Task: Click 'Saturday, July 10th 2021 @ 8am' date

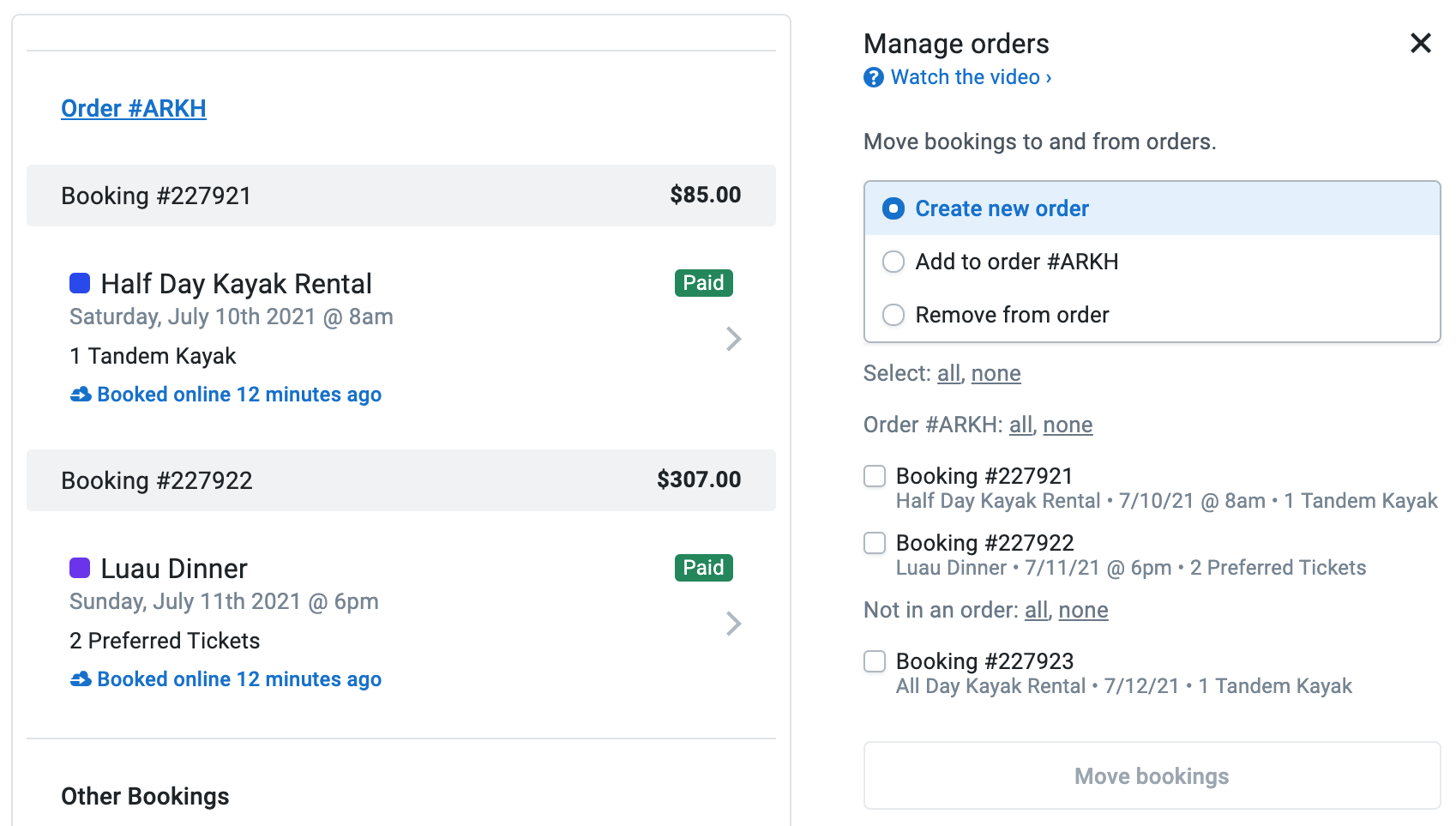Action: tap(232, 317)
